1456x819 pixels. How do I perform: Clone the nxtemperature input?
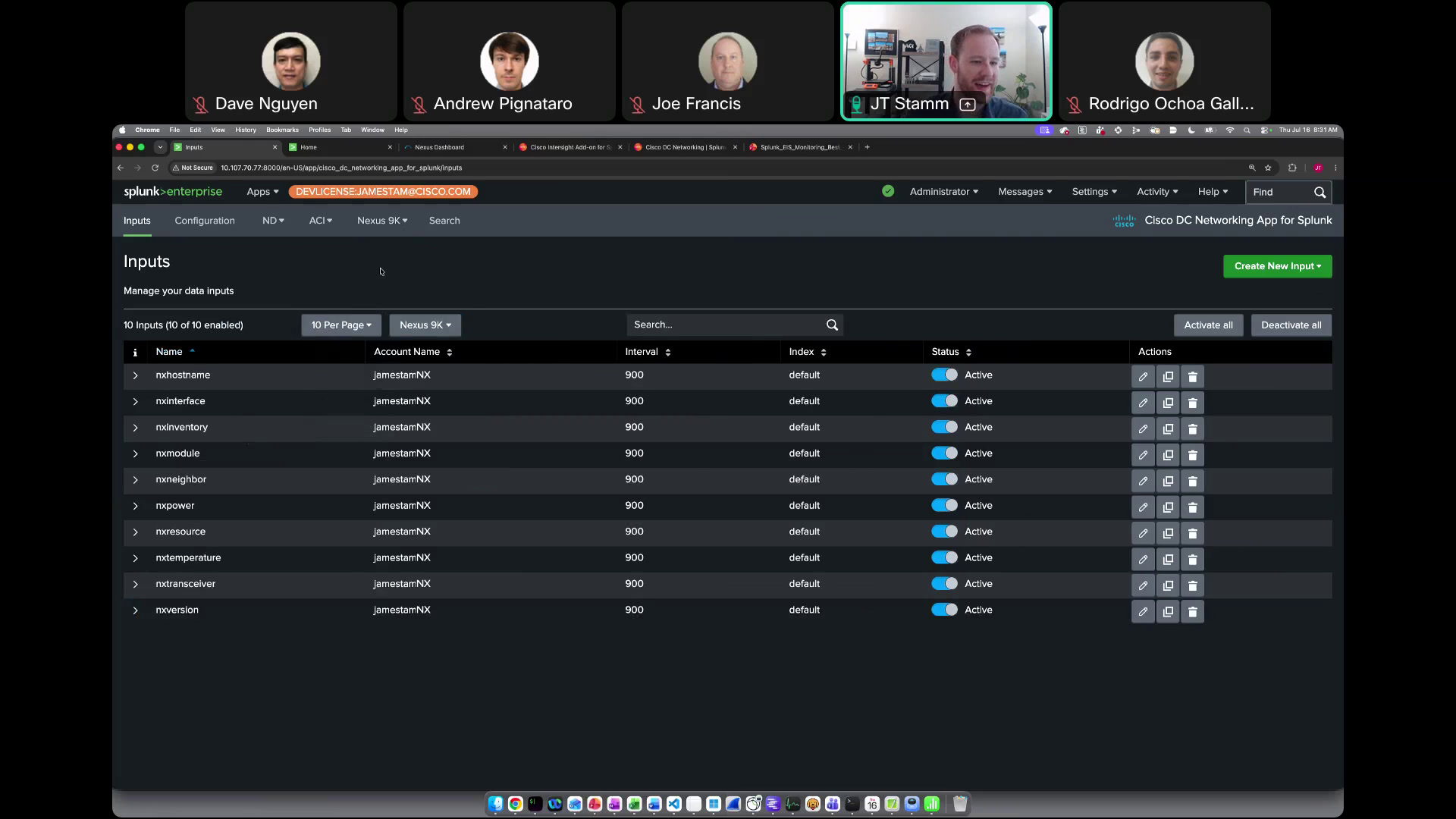click(x=1168, y=560)
